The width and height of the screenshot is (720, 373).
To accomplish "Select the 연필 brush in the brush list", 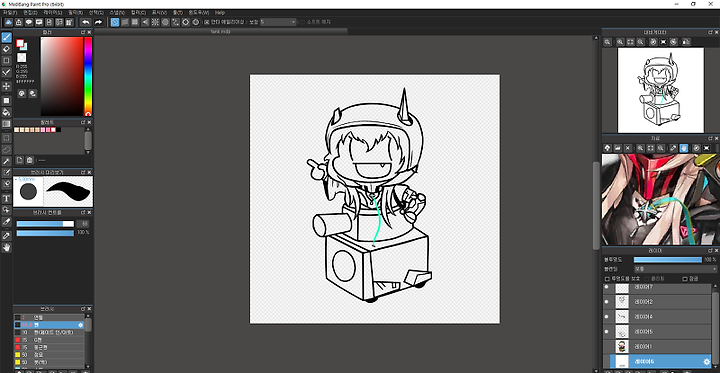I will click(49, 317).
